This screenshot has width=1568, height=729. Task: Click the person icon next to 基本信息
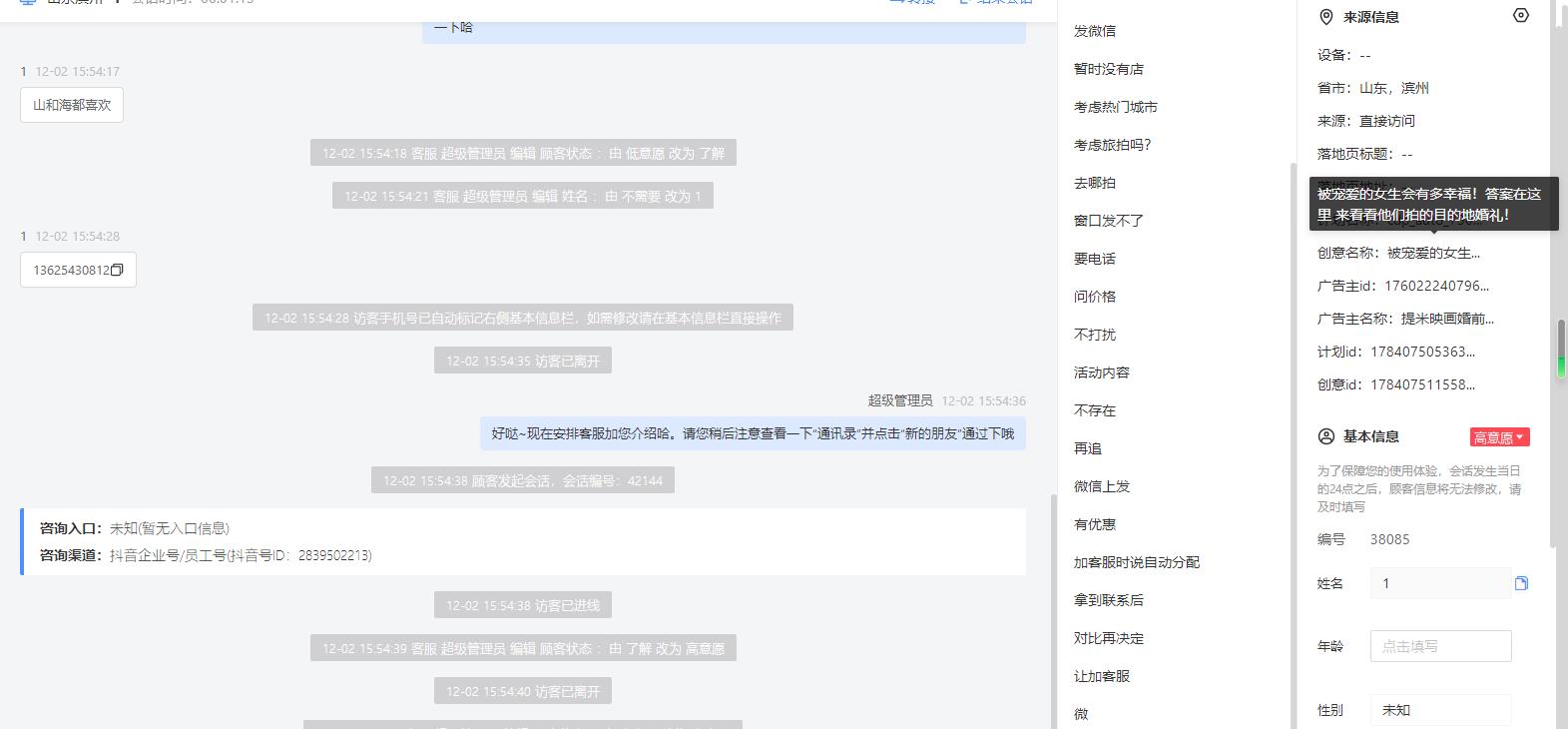click(1326, 436)
